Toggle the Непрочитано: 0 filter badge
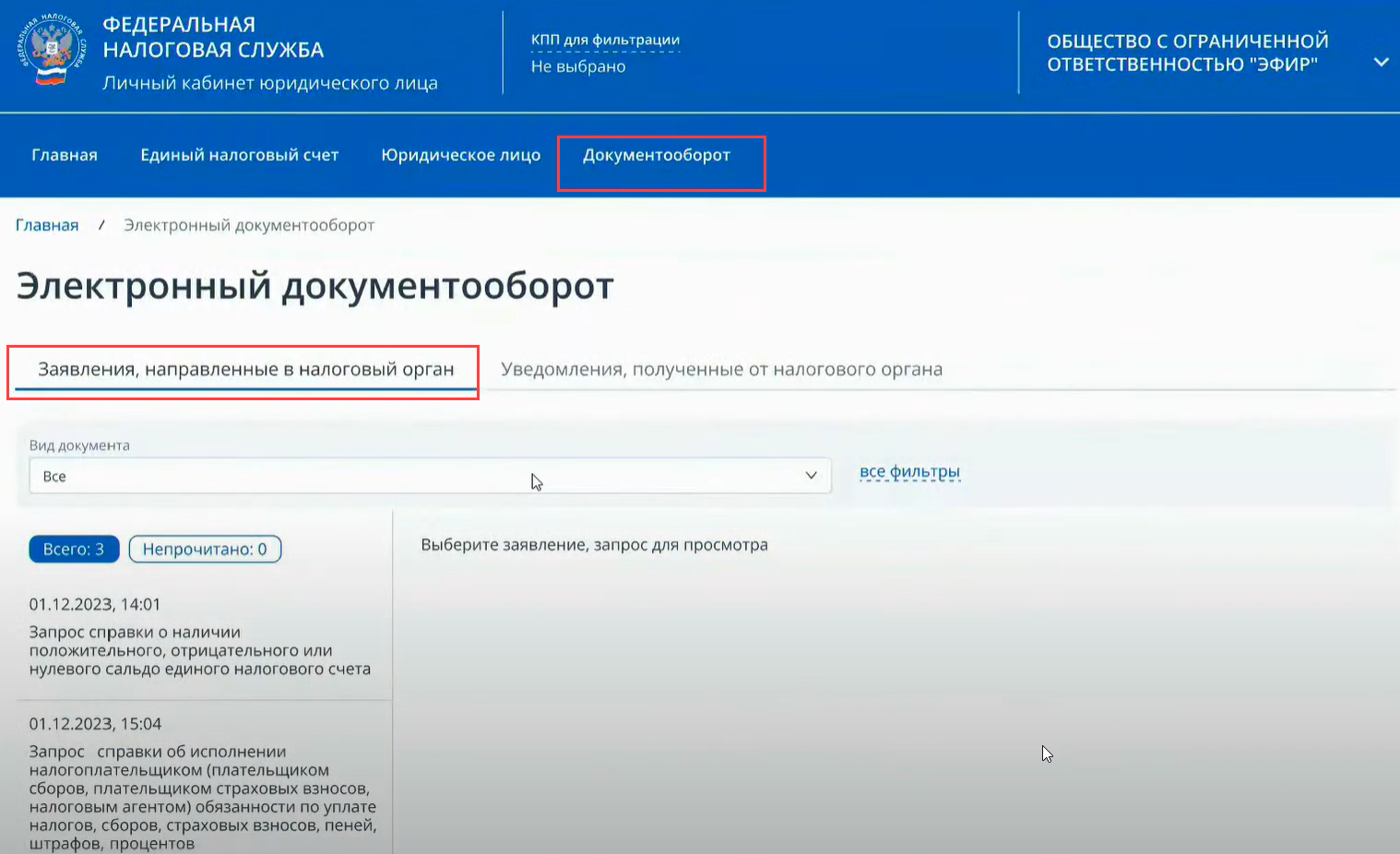This screenshot has height=854, width=1400. click(x=205, y=549)
